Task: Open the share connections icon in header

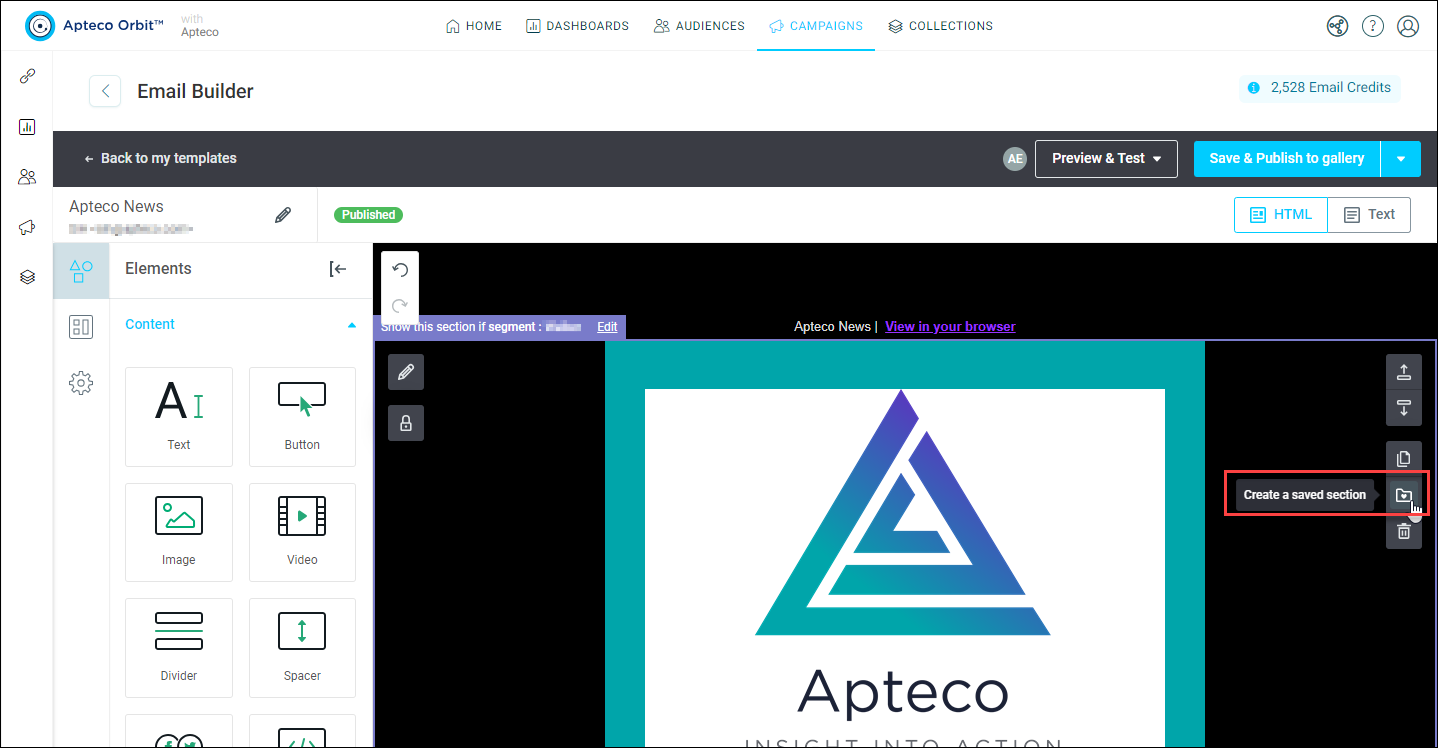Action: point(1338,26)
